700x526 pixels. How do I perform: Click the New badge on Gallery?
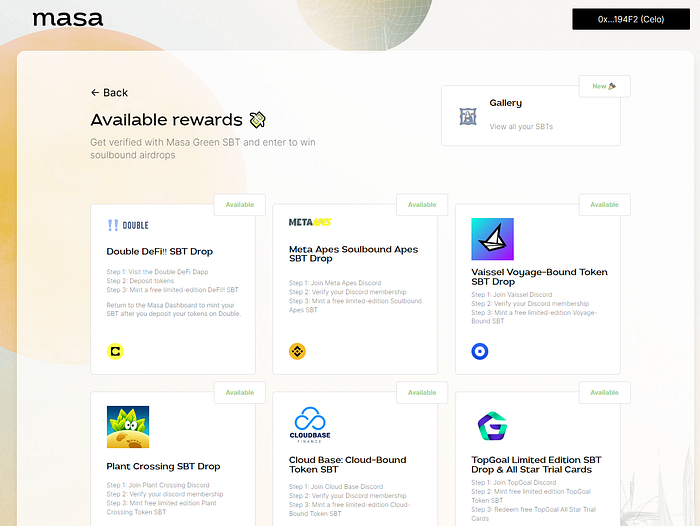tap(604, 86)
